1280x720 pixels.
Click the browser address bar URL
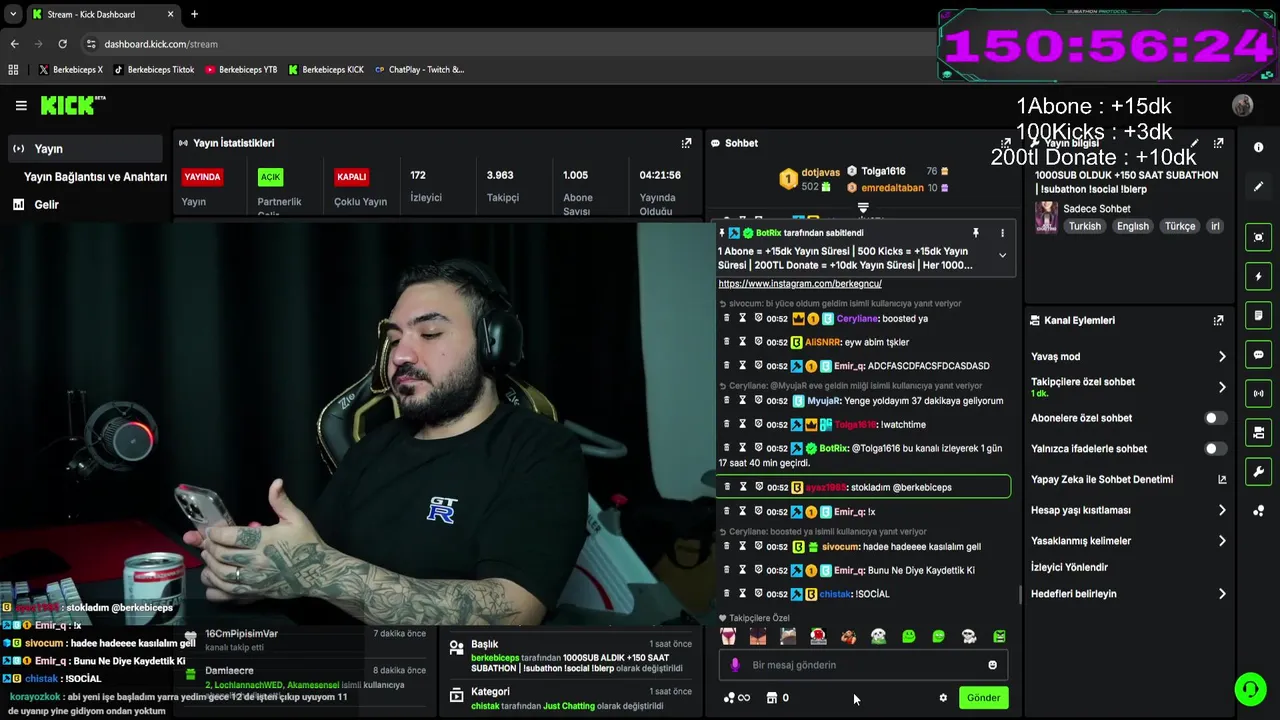click(x=161, y=44)
